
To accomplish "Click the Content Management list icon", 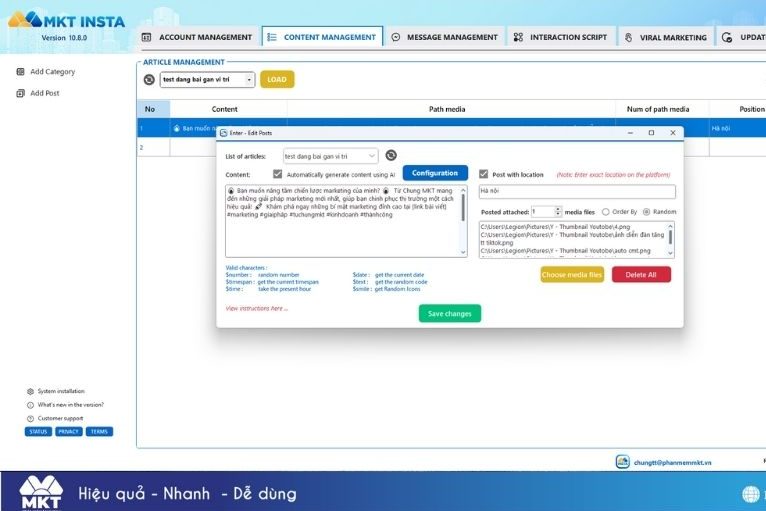I will tap(272, 37).
